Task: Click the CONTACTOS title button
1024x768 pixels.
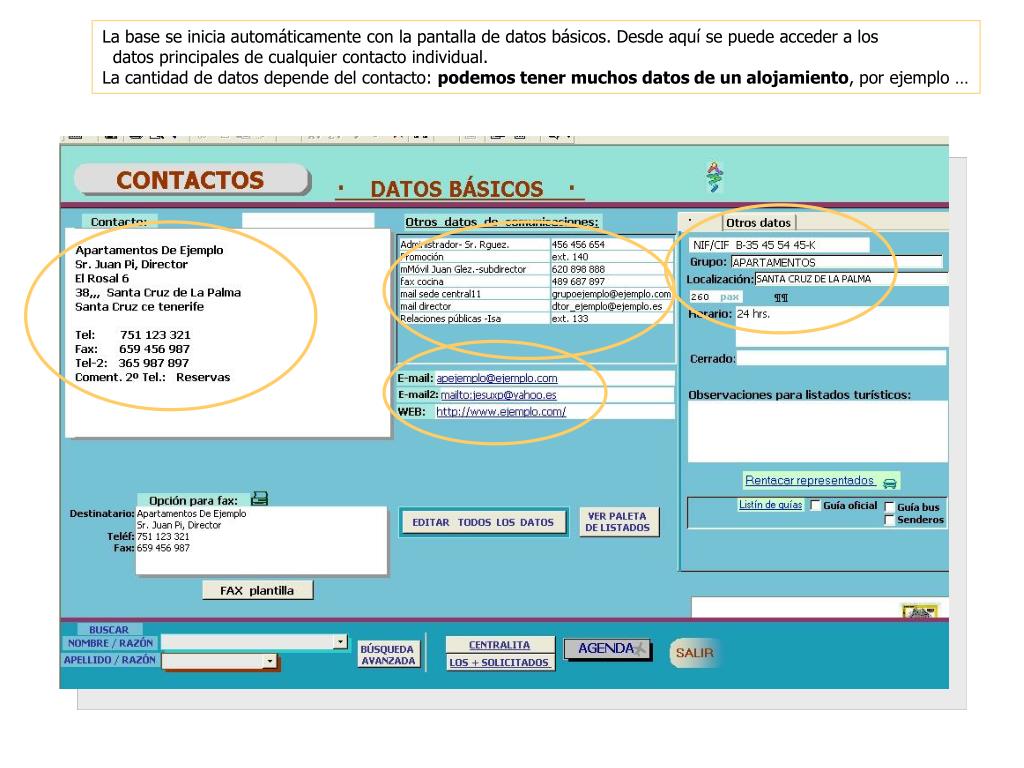Action: point(191,180)
